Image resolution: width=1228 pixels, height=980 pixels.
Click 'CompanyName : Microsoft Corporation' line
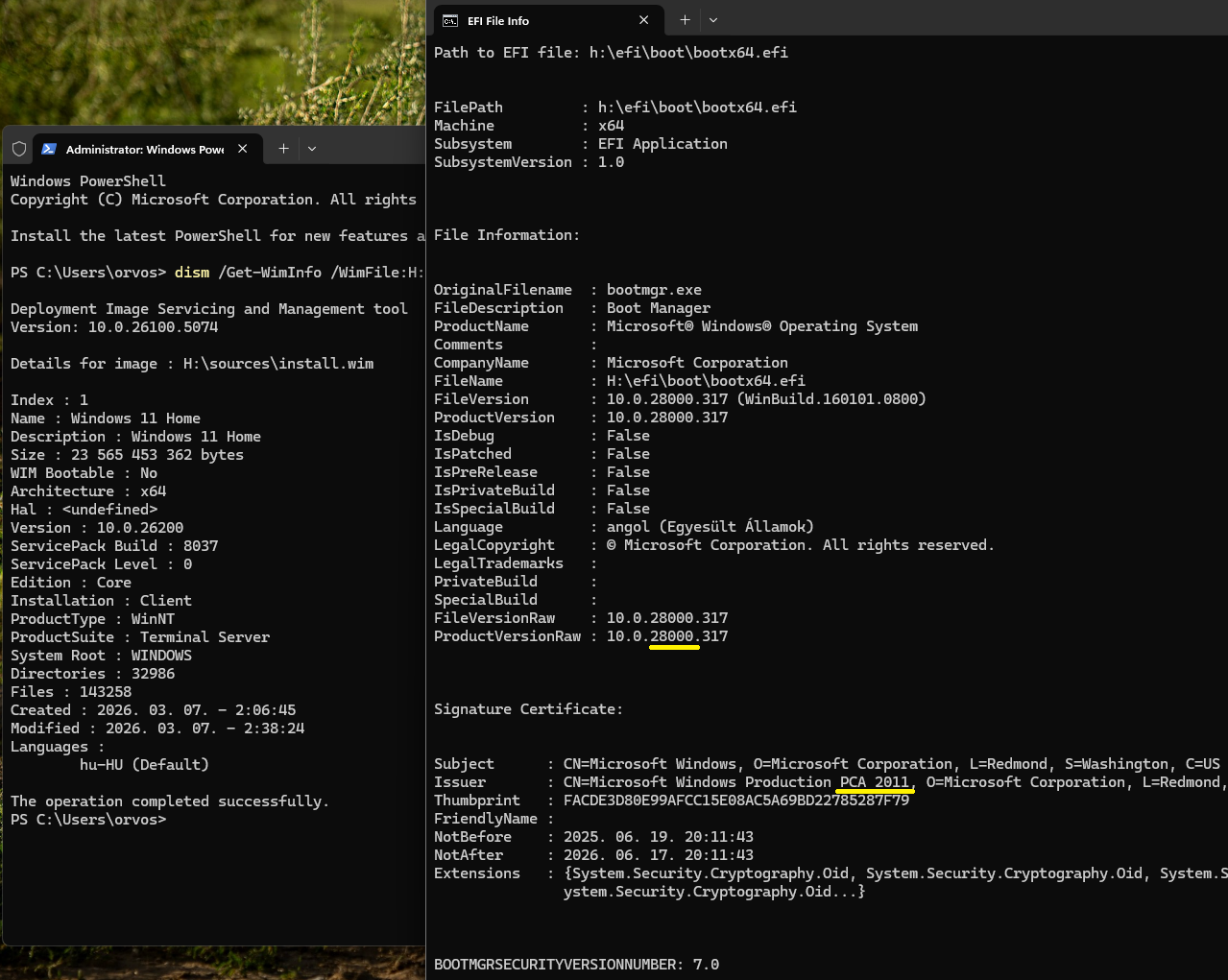(x=611, y=363)
